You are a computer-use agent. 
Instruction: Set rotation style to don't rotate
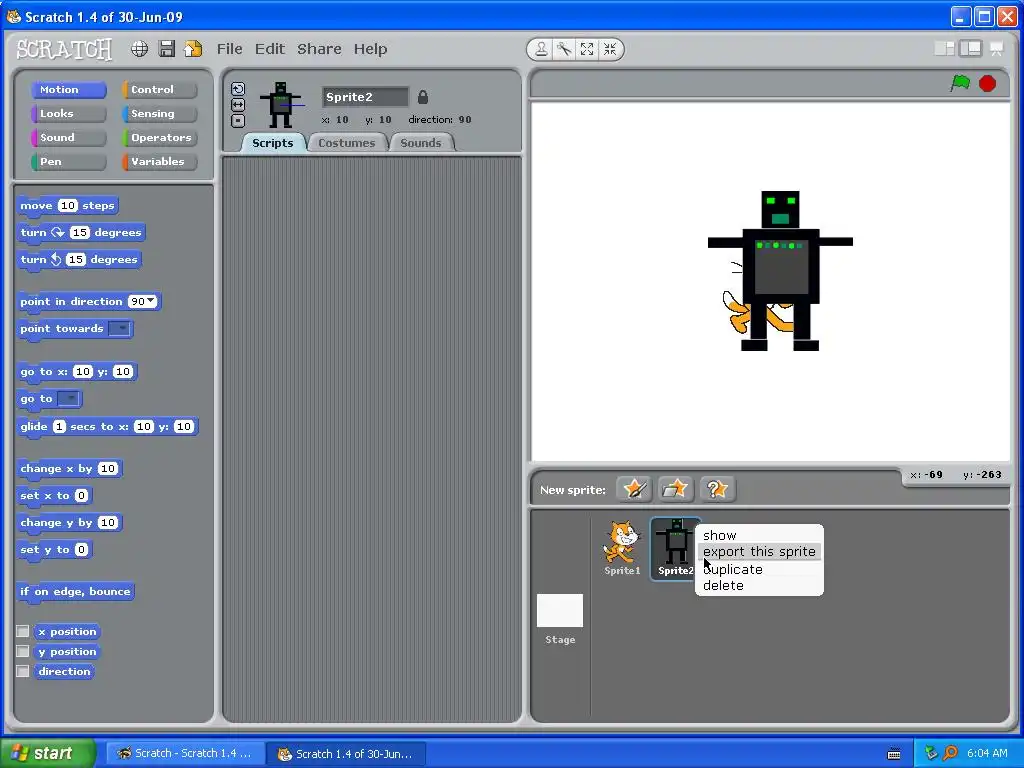pos(238,120)
